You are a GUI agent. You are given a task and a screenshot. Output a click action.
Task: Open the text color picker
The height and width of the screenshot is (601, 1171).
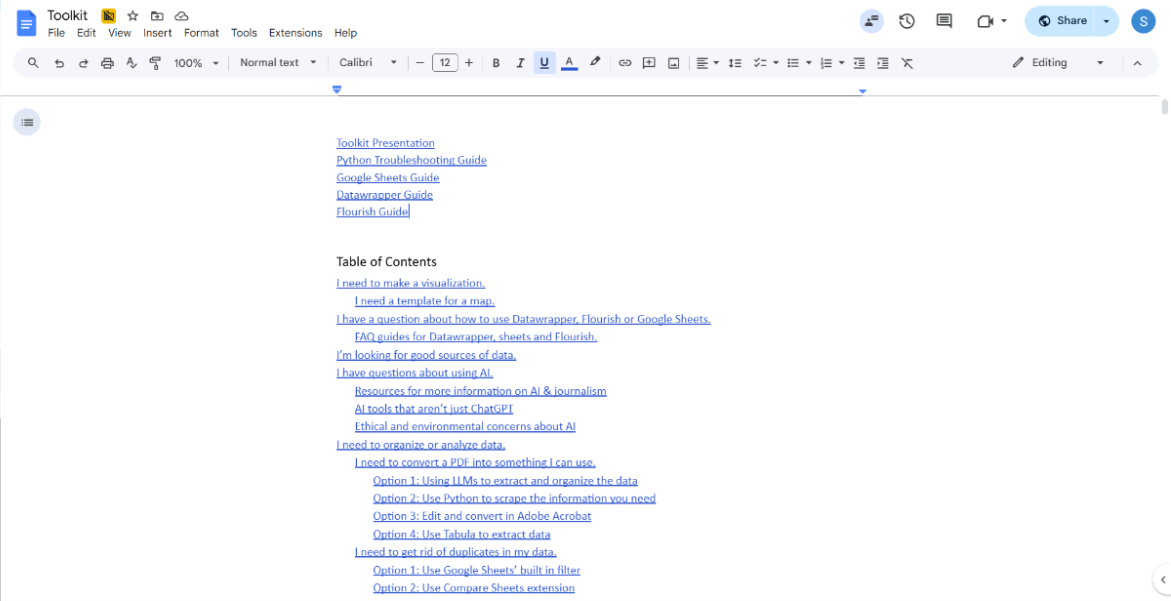point(569,63)
